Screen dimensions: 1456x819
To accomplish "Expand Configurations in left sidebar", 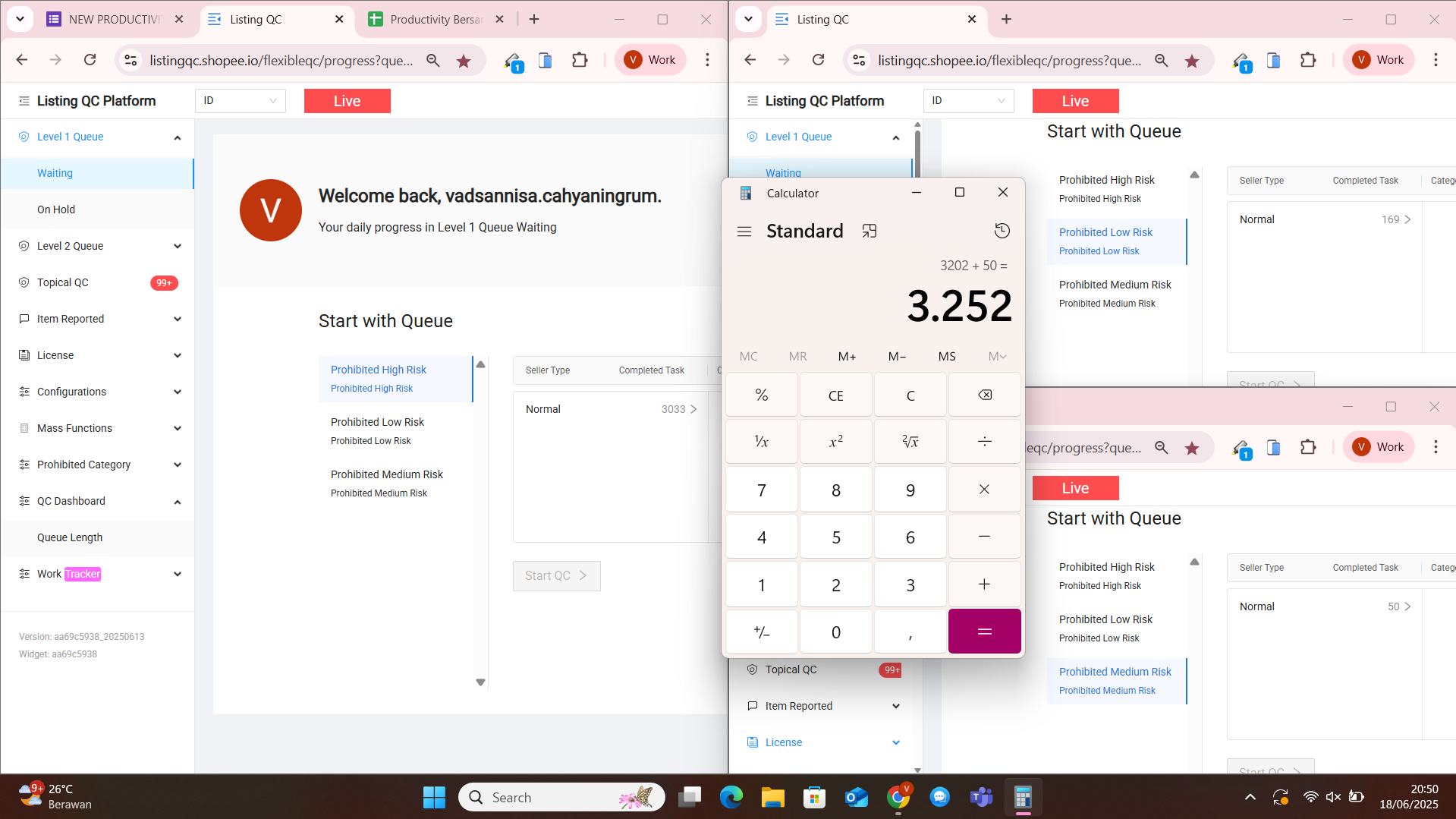I will 178,392.
